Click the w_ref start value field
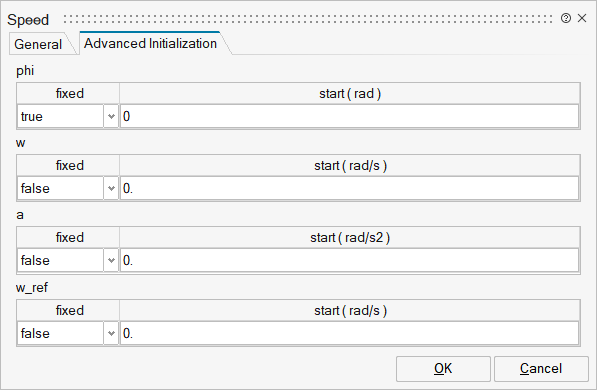 [350, 333]
